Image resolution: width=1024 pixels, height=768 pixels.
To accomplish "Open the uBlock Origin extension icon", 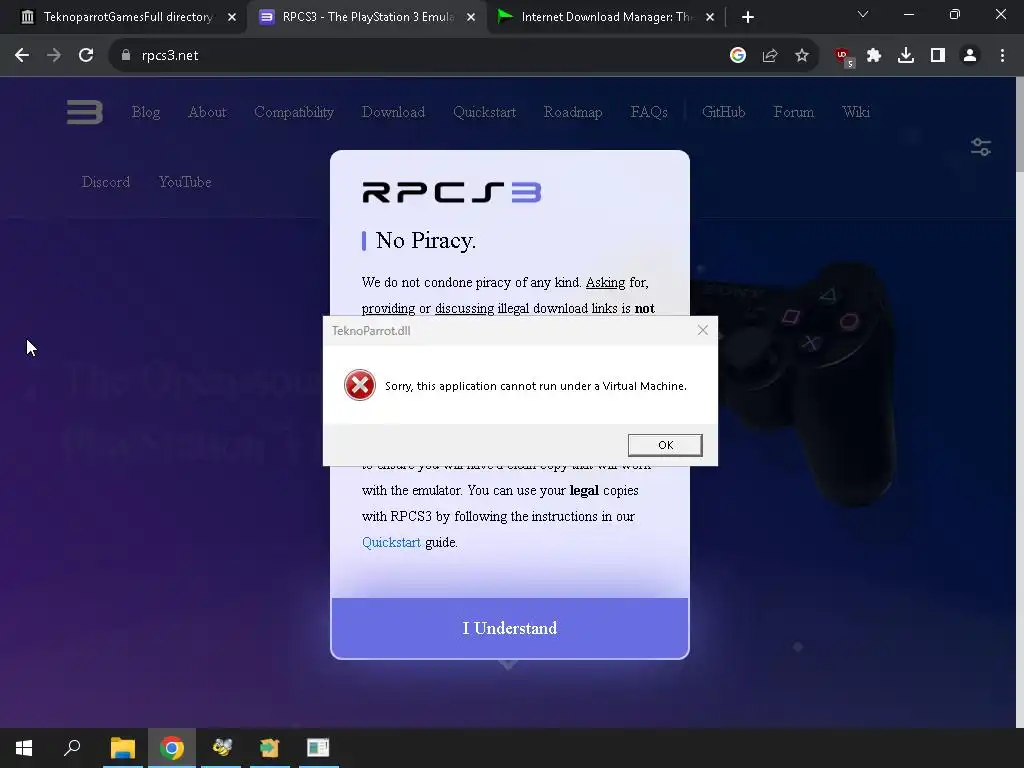I will (844, 57).
